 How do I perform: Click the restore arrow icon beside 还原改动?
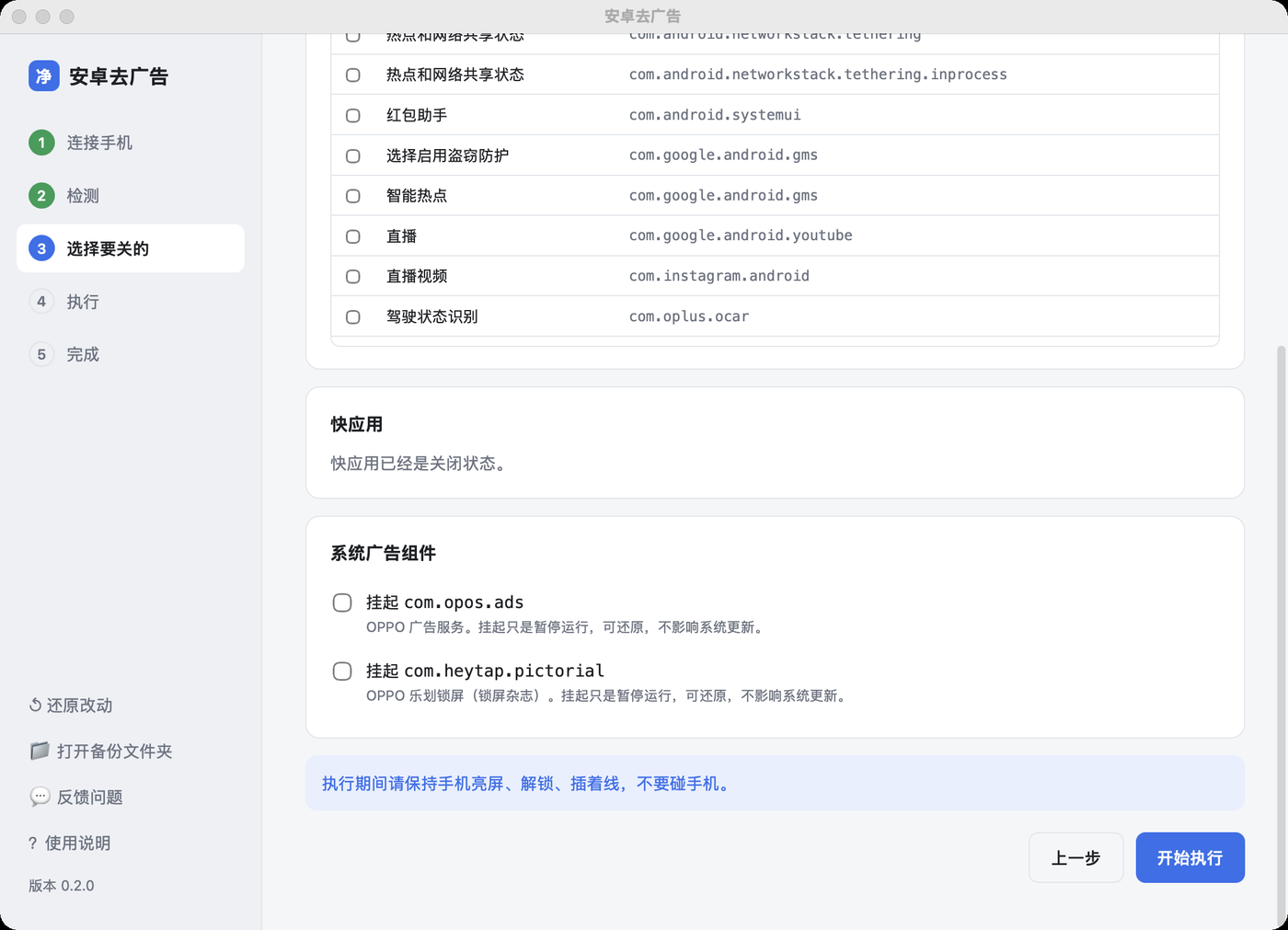pyautogui.click(x=35, y=706)
